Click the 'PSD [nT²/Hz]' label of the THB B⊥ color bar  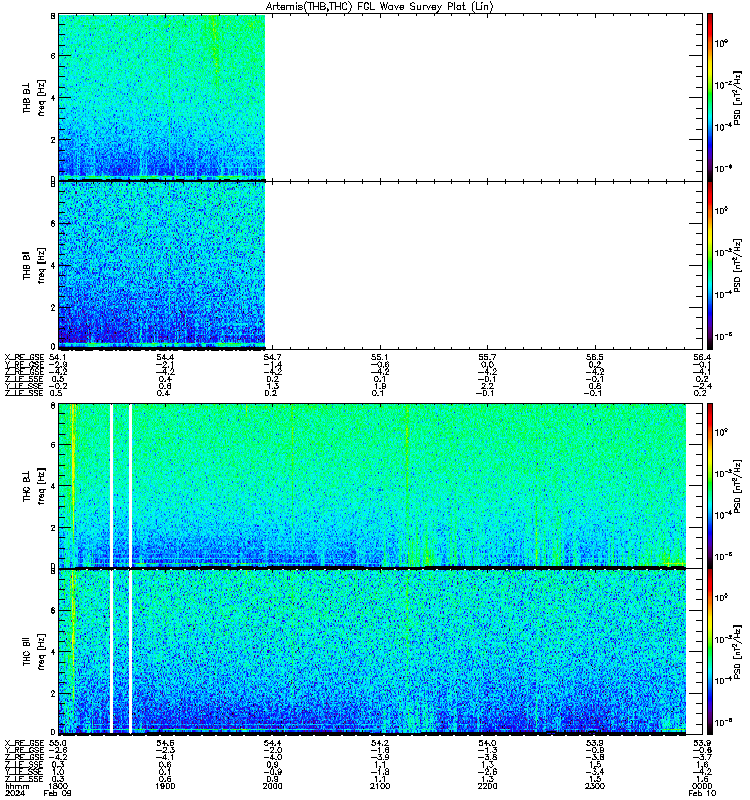coord(737,97)
